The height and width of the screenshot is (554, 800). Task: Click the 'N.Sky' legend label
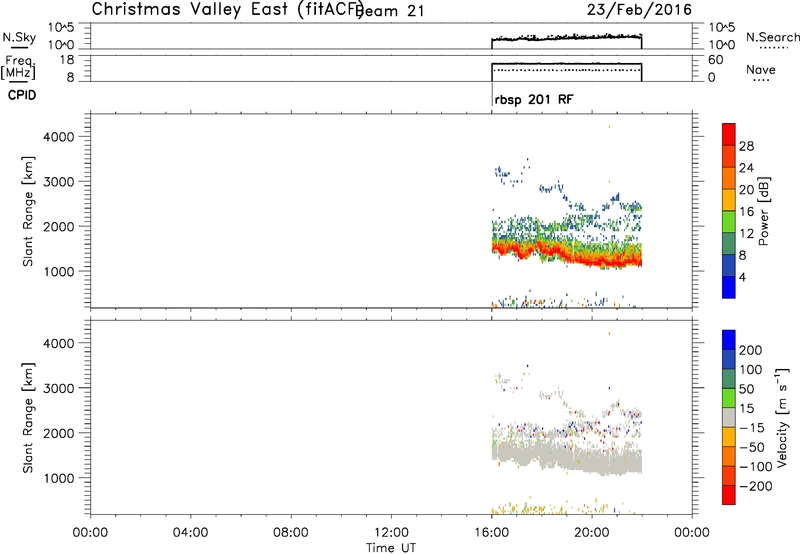(19, 37)
